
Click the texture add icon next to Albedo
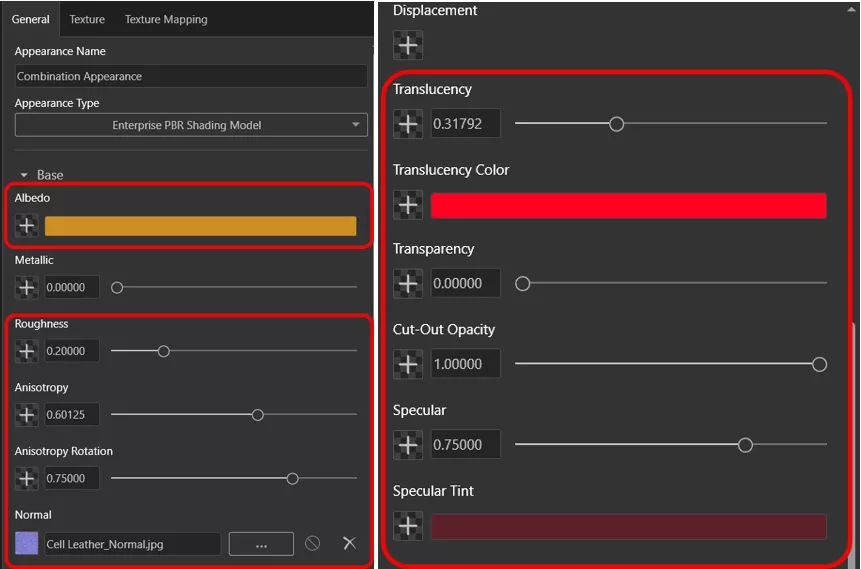pyautogui.click(x=27, y=226)
